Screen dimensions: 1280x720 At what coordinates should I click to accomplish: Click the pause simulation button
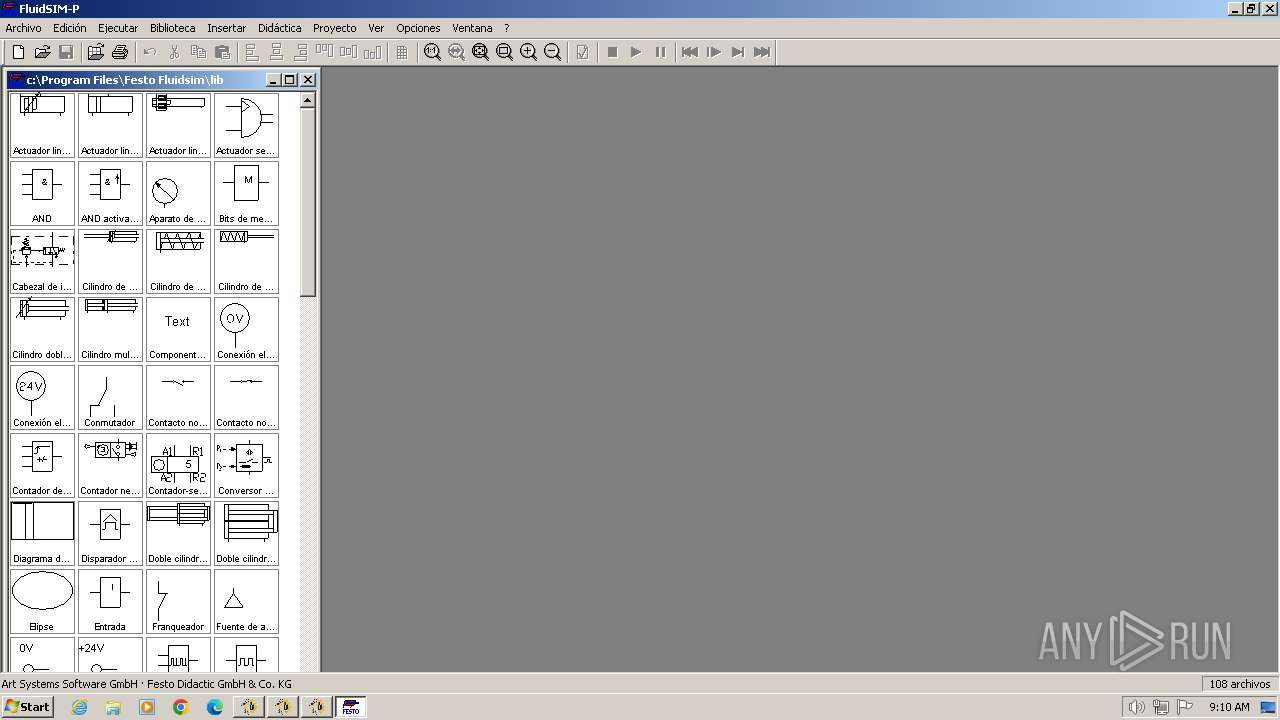coord(660,52)
